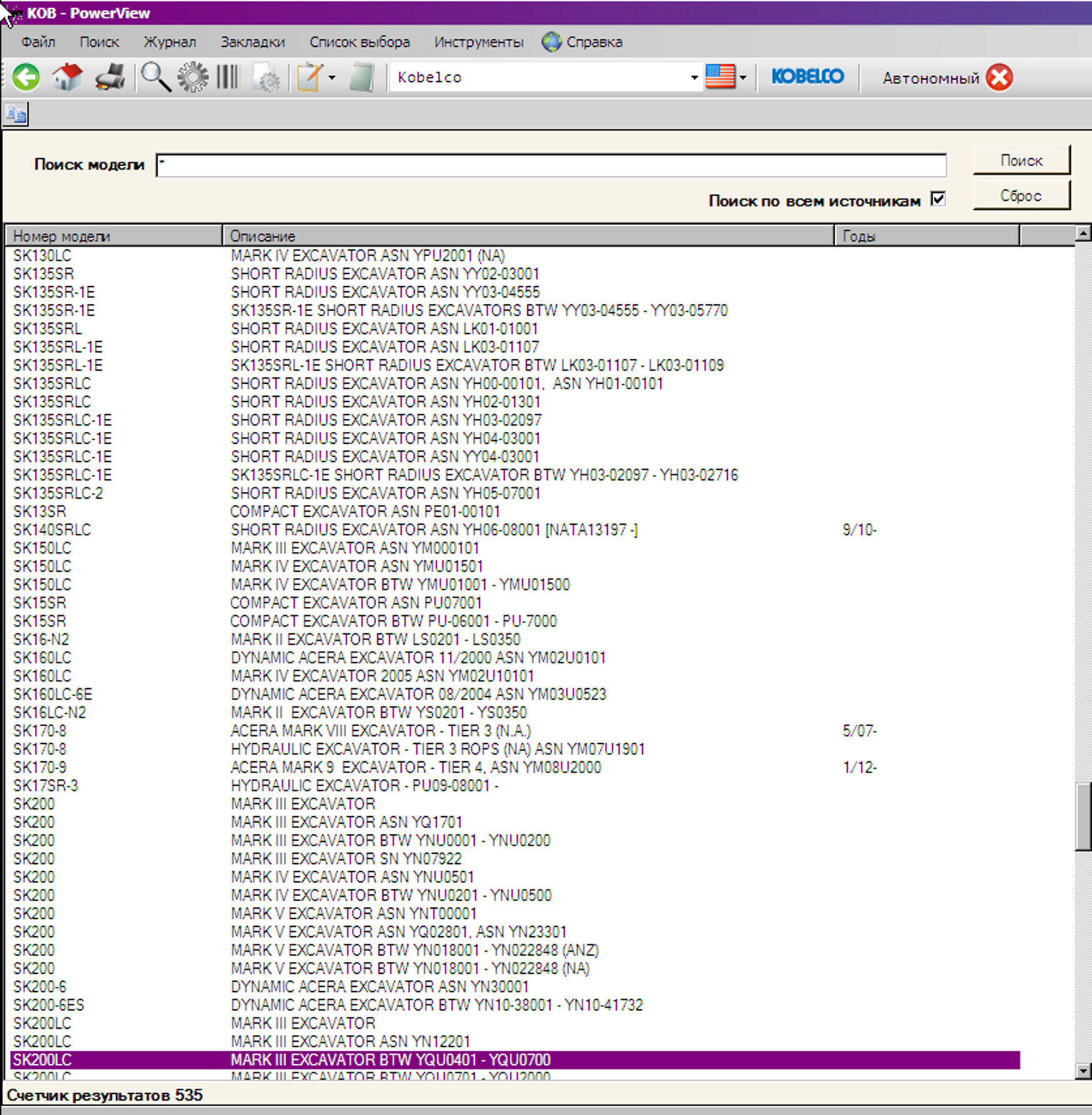Image resolution: width=1092 pixels, height=1115 pixels.
Task: Click the red X offline status icon
Action: coord(999,77)
